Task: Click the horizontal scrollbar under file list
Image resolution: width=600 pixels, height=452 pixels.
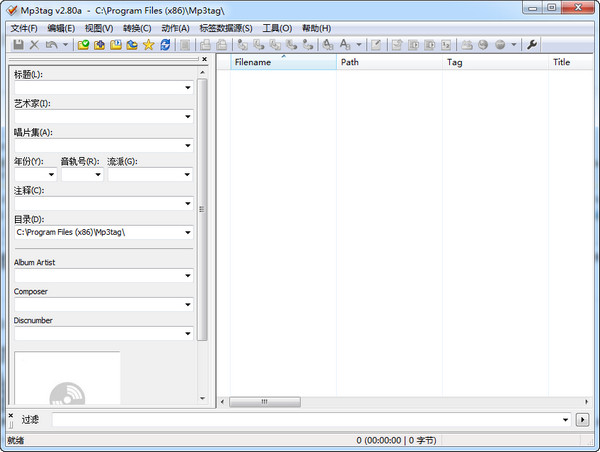Action: pos(400,402)
